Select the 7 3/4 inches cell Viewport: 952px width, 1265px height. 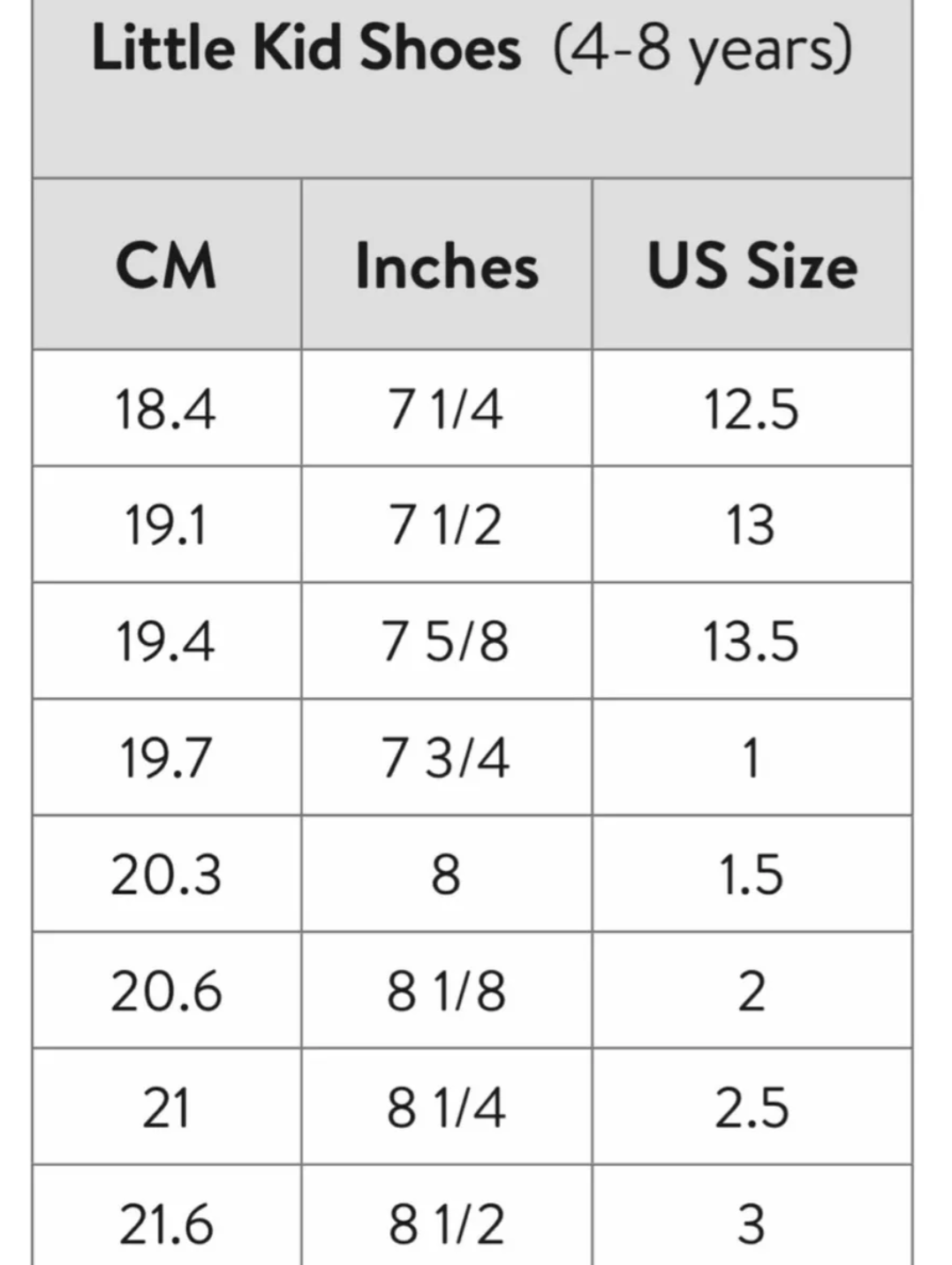coord(446,758)
